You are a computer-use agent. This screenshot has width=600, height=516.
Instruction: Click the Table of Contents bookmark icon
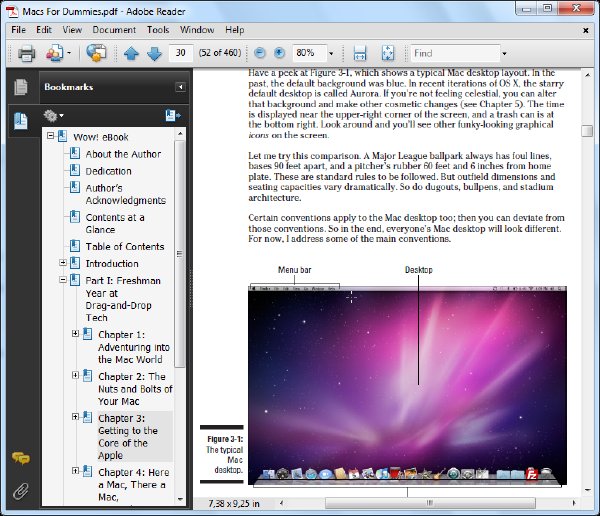click(75, 245)
